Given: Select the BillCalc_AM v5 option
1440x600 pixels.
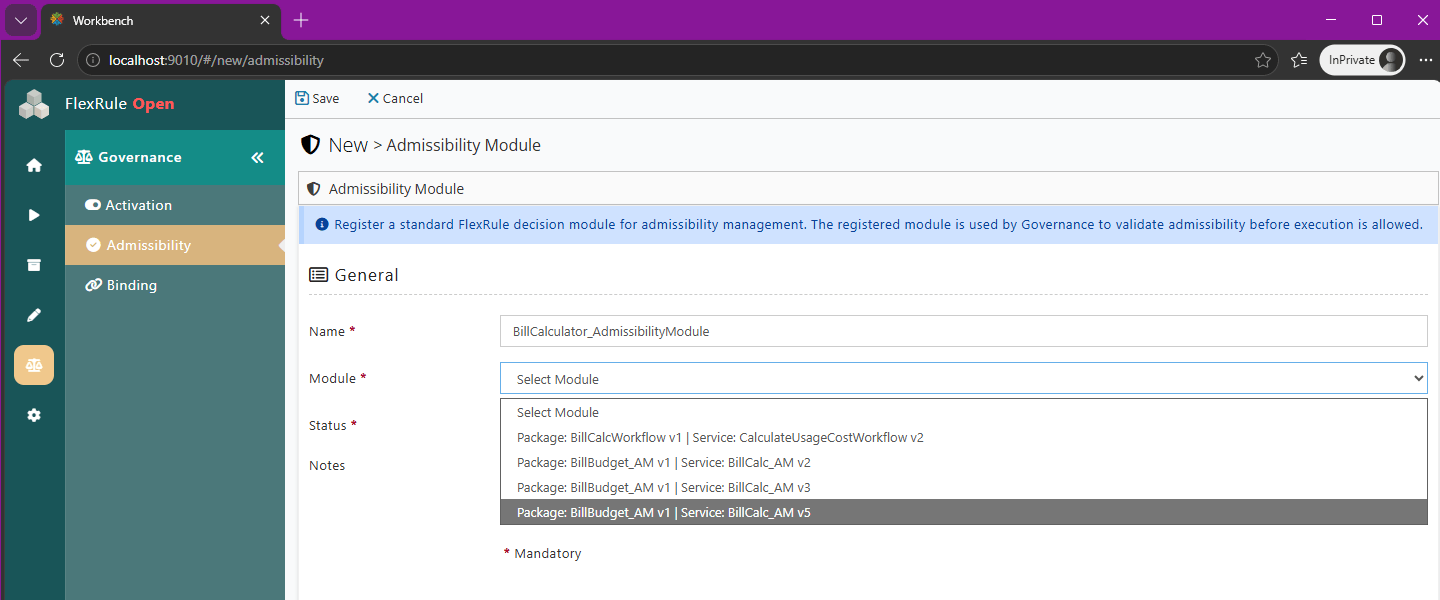Looking at the screenshot, I should pos(964,512).
